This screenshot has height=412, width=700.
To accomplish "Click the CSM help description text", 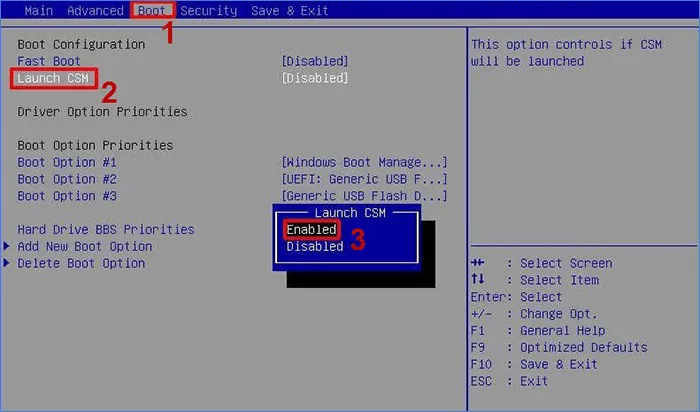I will [566, 53].
